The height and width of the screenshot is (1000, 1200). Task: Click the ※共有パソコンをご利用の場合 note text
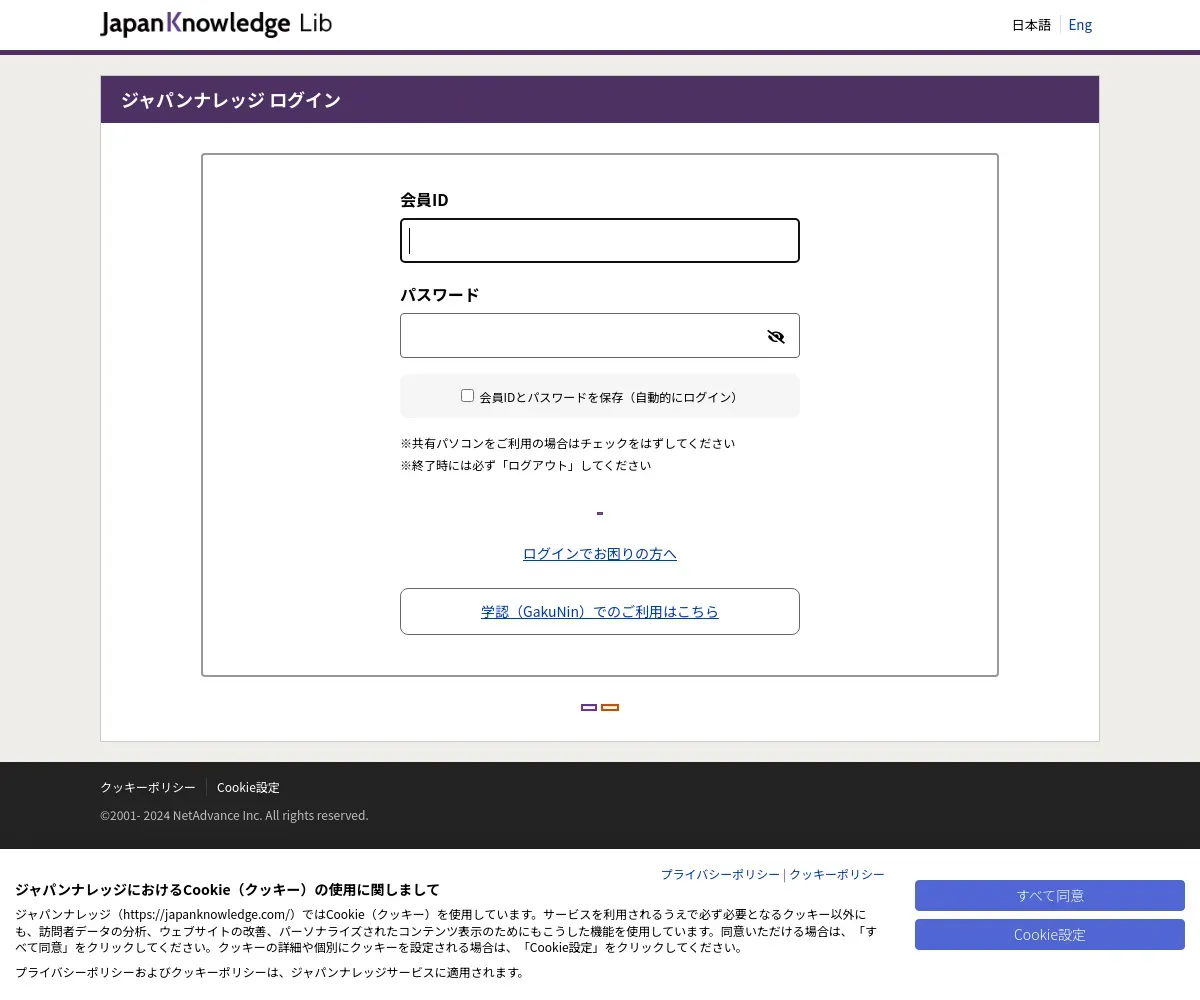coord(568,444)
